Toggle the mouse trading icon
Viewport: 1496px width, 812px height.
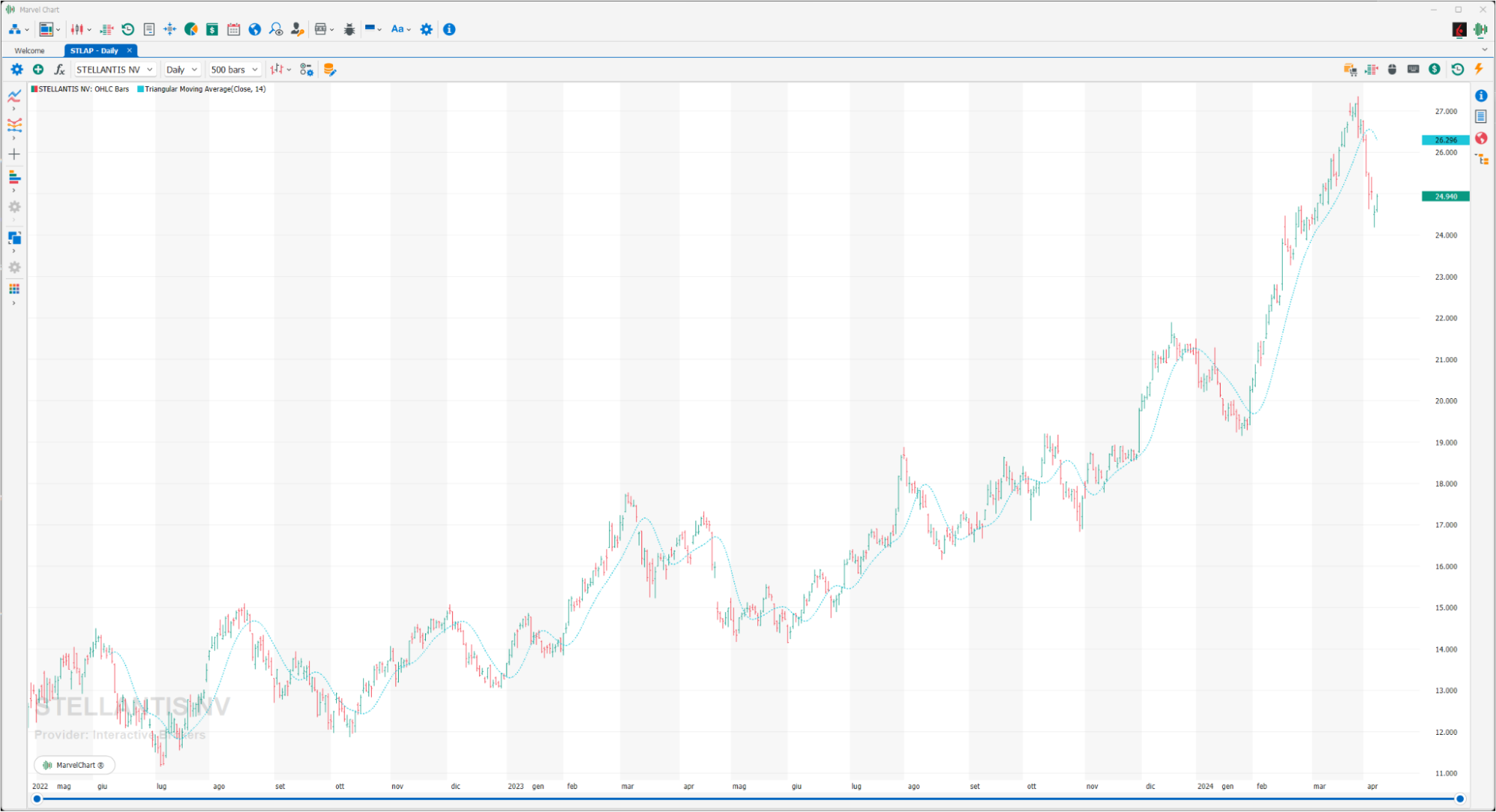(1392, 69)
